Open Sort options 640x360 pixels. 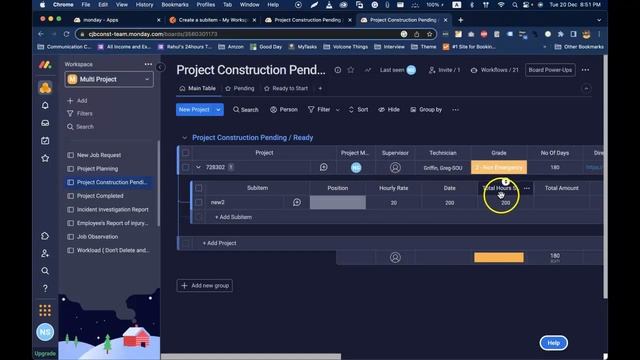pyautogui.click(x=358, y=109)
